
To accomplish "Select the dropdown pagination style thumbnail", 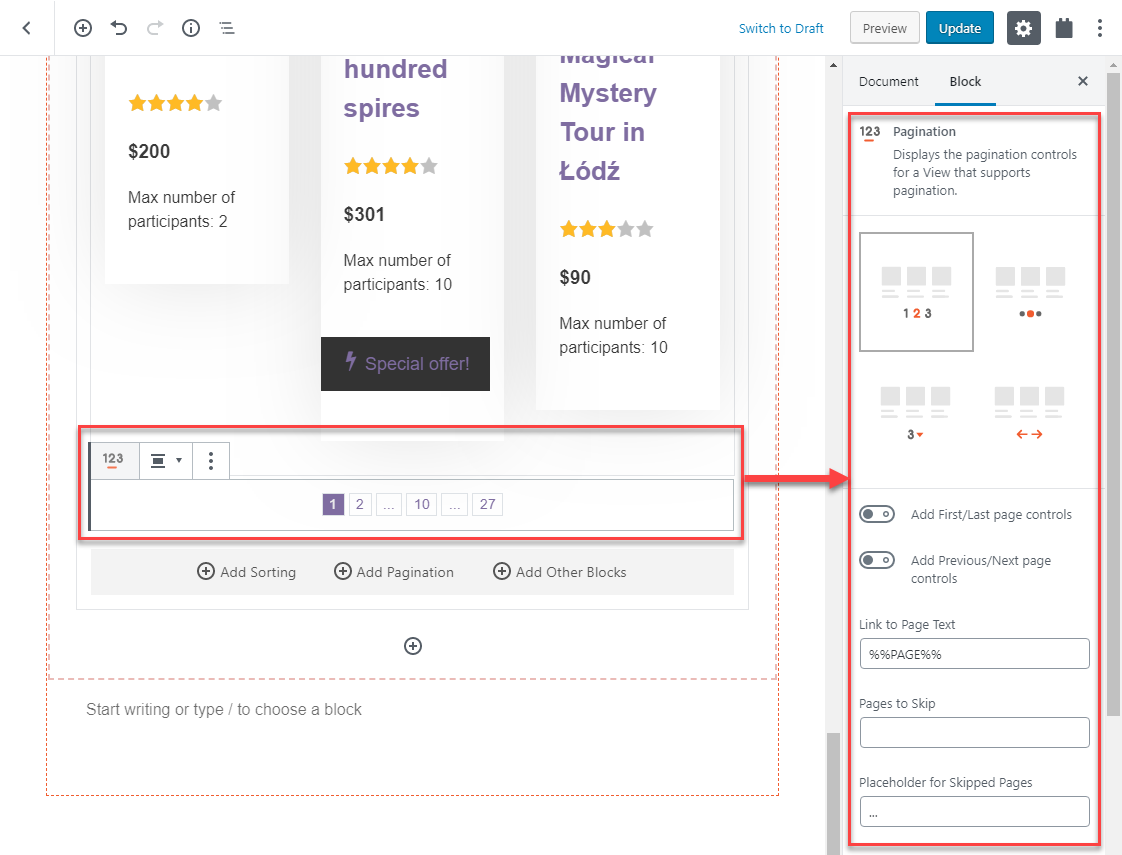I will coord(915,414).
